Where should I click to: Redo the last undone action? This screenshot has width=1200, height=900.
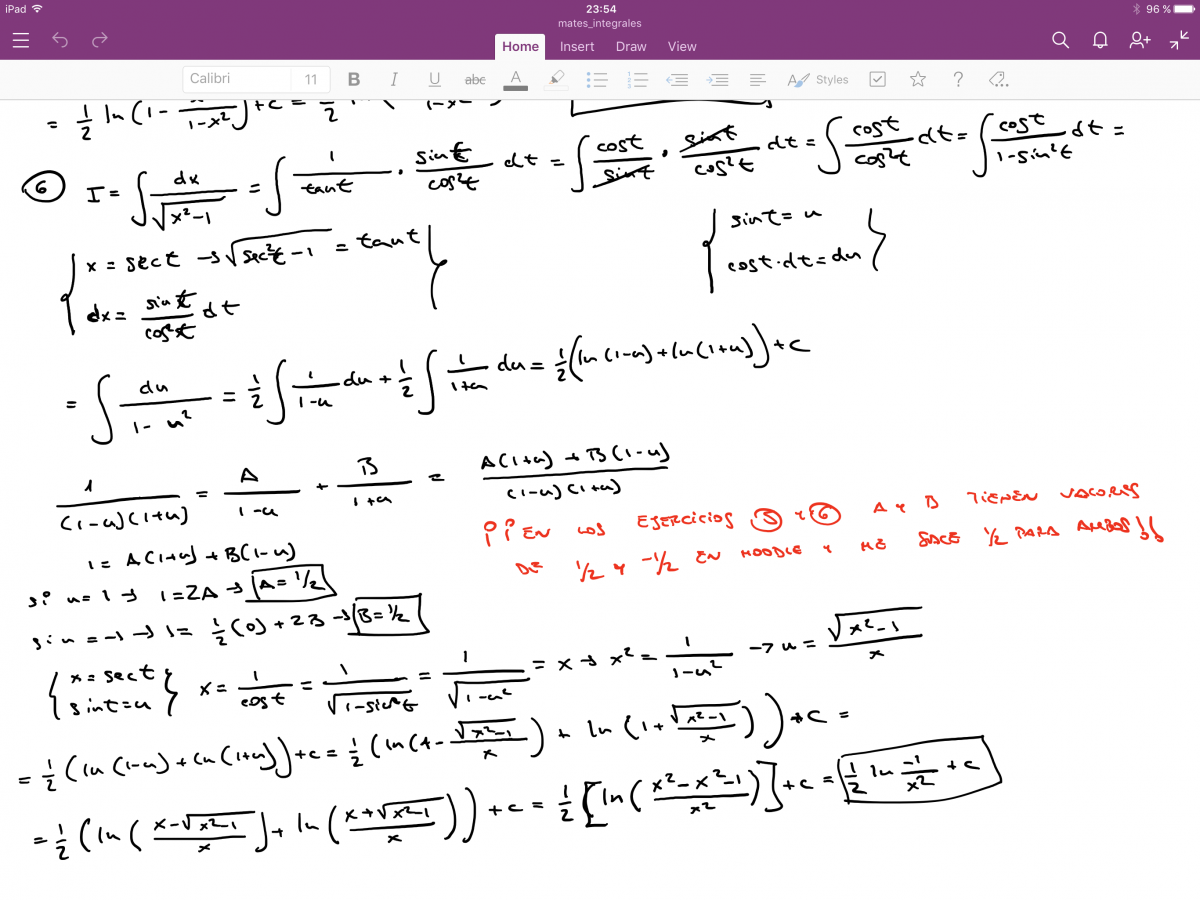(99, 40)
